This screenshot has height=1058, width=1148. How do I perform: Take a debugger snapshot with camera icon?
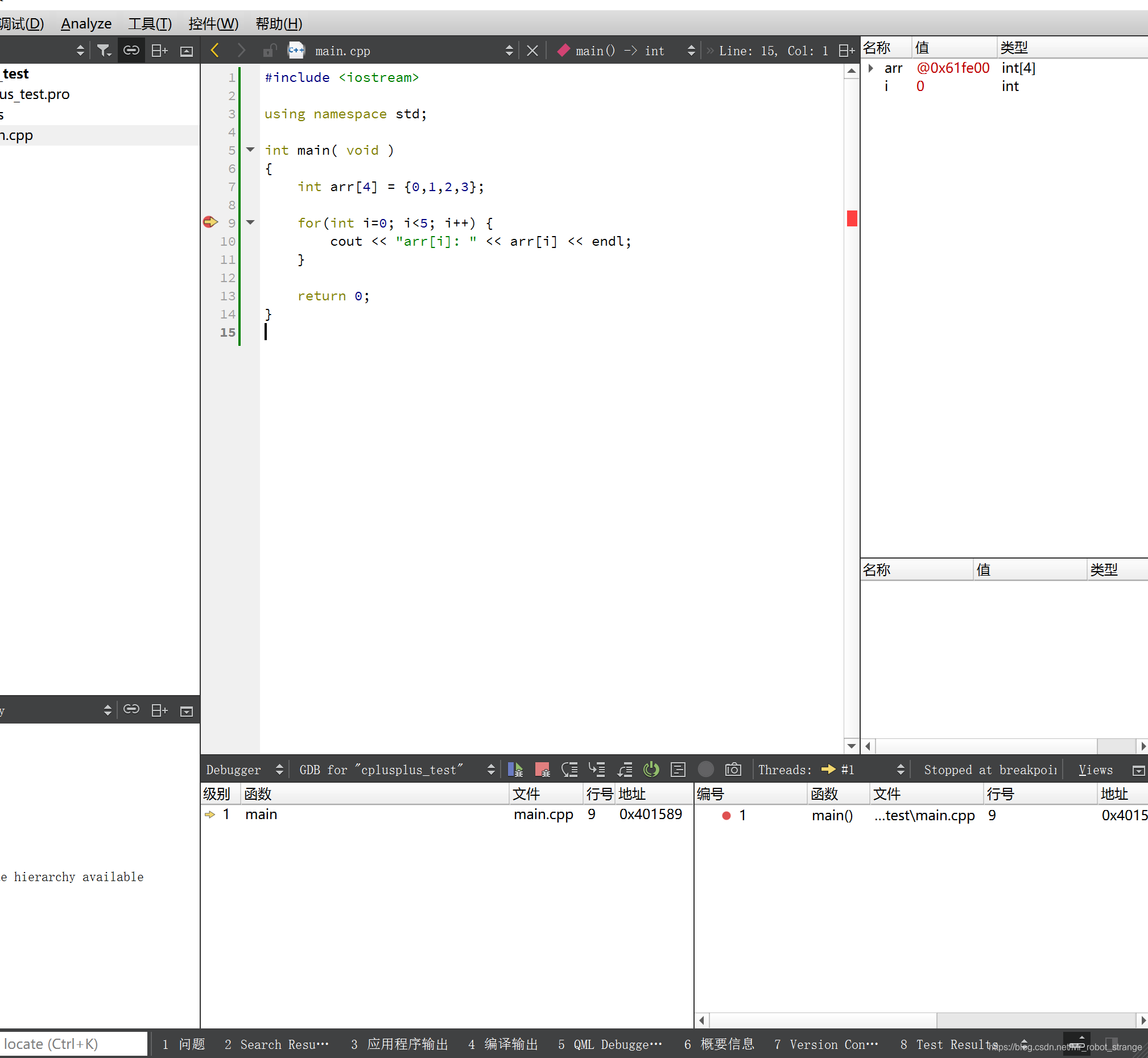732,770
